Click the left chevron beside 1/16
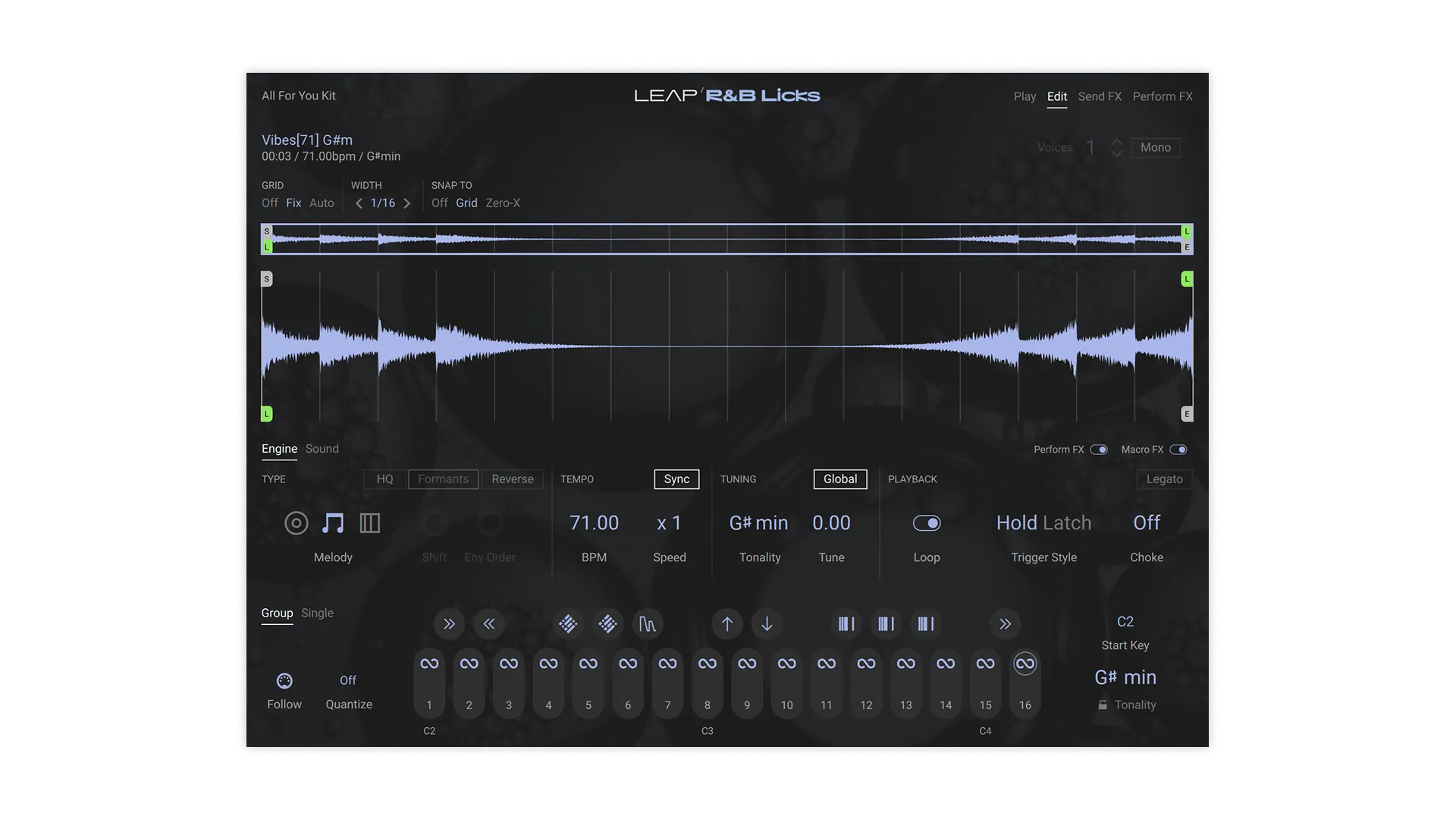Screen dimensions: 1456x819 point(359,202)
